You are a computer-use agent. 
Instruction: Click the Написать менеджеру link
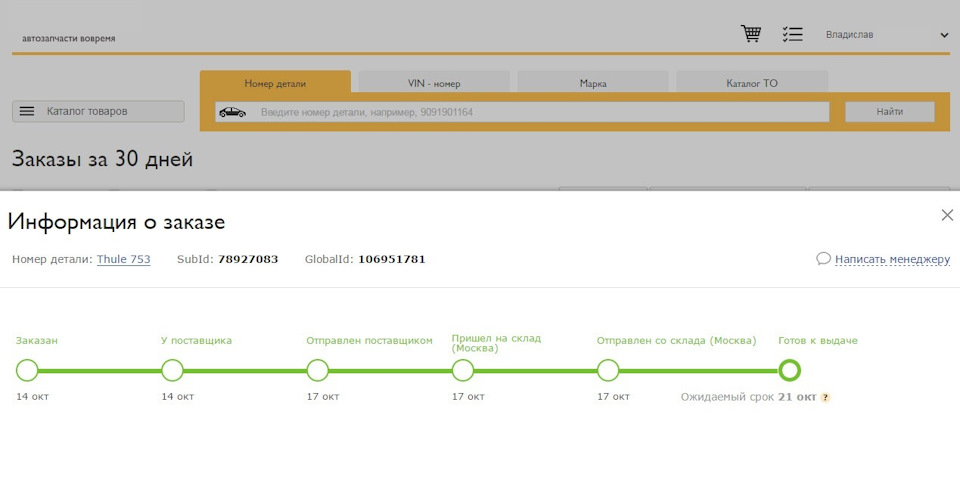pos(892,259)
